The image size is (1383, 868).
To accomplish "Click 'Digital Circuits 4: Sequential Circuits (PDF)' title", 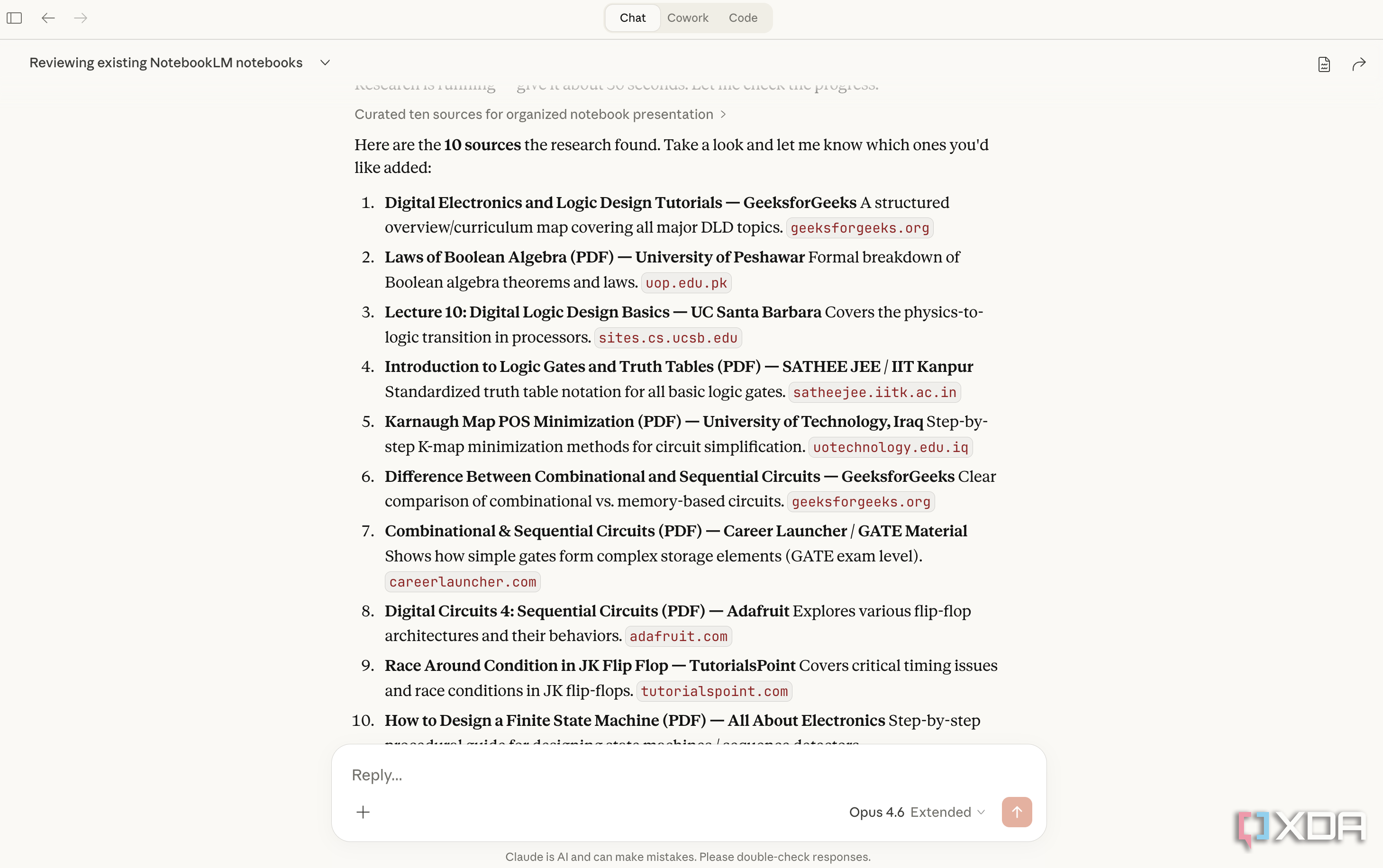I will coord(544,611).
